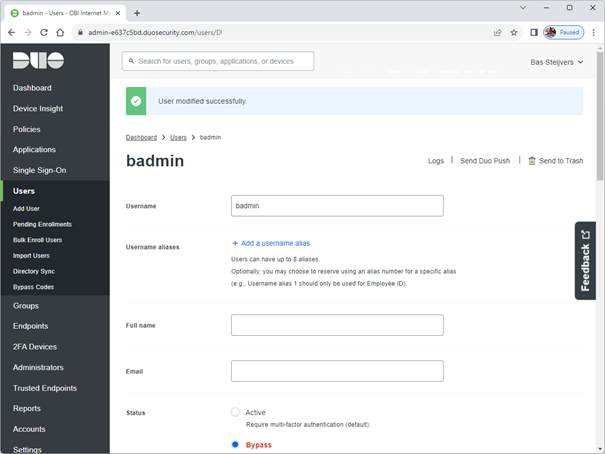Open Bulk Enroll Users submenu item
The height and width of the screenshot is (454, 605).
point(37,240)
